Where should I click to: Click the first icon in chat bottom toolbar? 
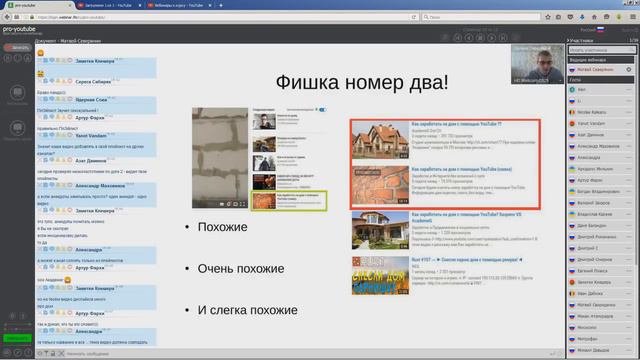point(40,353)
